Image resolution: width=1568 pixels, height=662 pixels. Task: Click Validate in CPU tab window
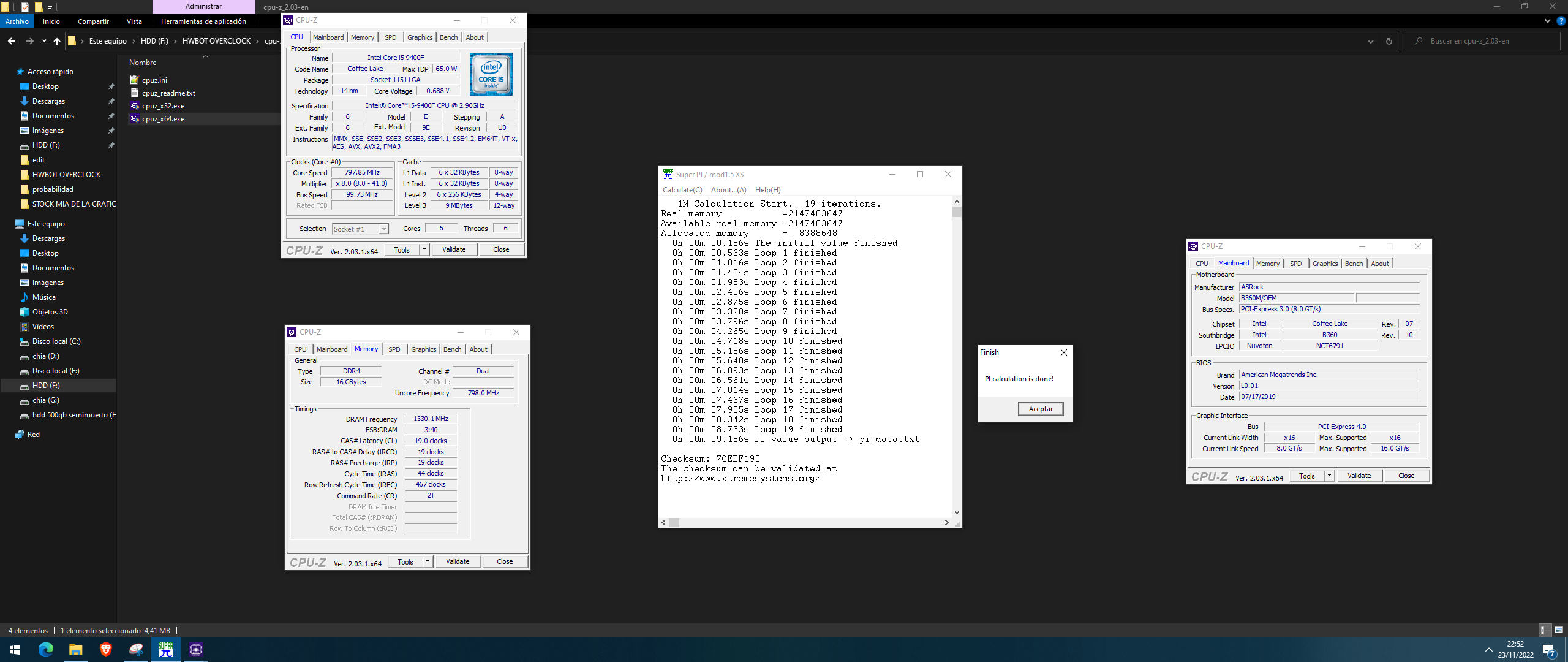tap(454, 249)
